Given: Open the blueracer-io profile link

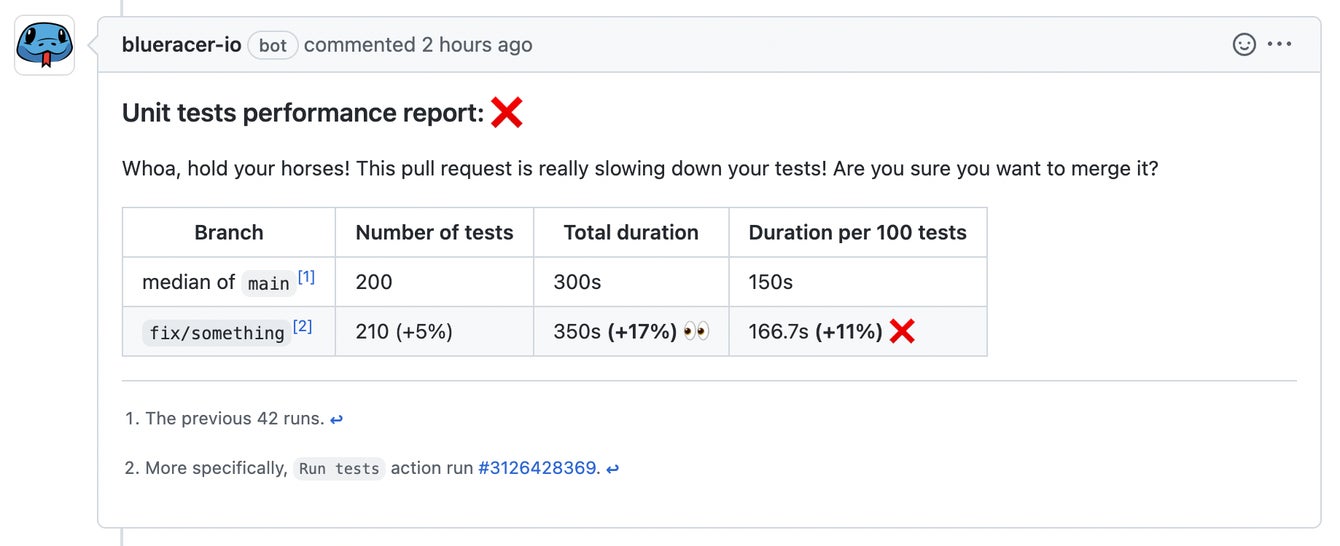Looking at the screenshot, I should click(181, 45).
